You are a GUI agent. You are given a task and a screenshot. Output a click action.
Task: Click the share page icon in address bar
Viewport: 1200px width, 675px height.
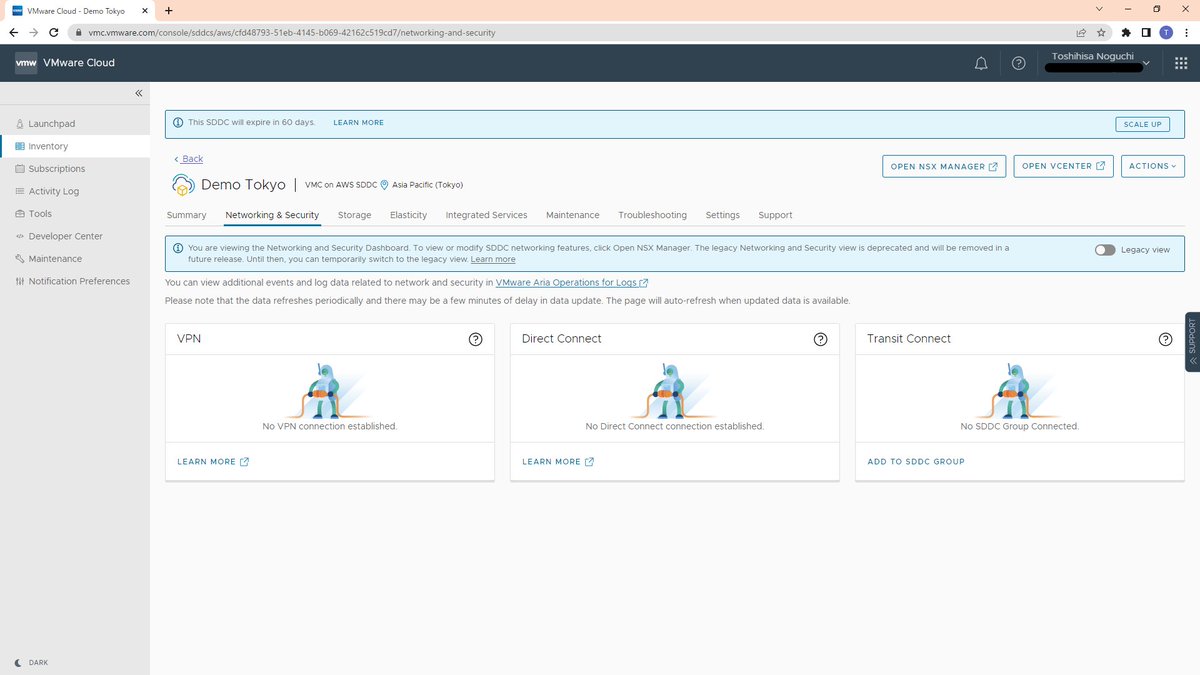pos(1081,32)
